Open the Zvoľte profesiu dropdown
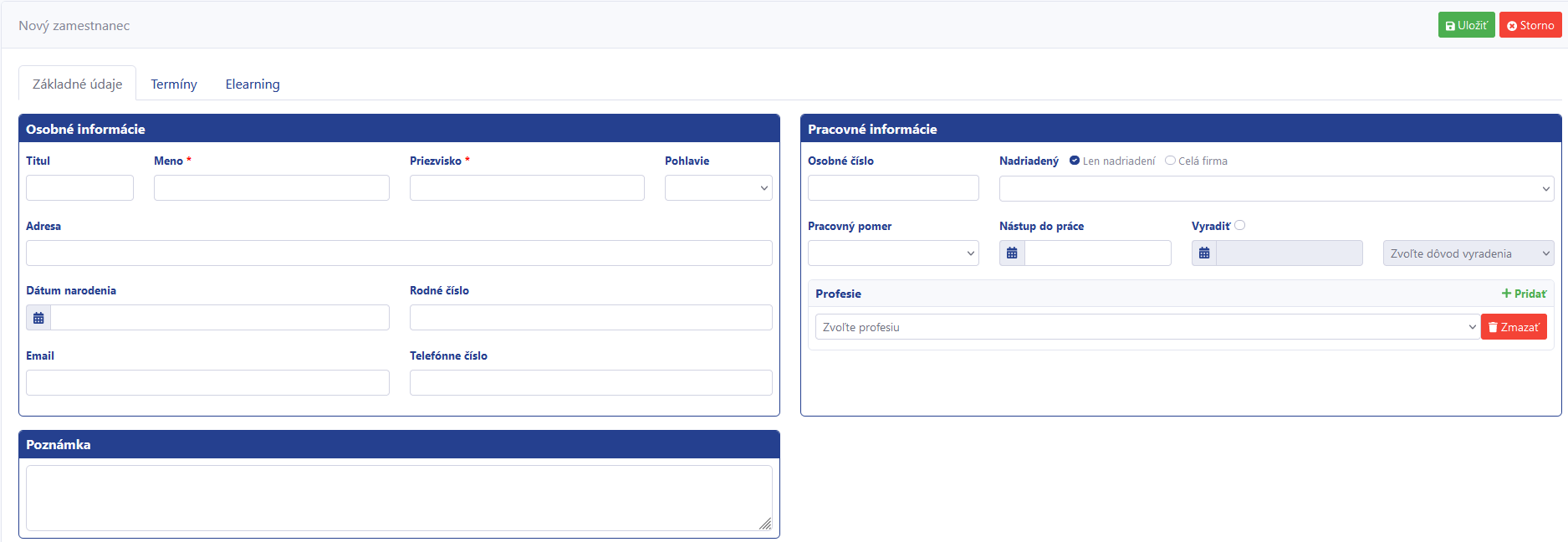This screenshot has width=1568, height=542. (x=1147, y=327)
